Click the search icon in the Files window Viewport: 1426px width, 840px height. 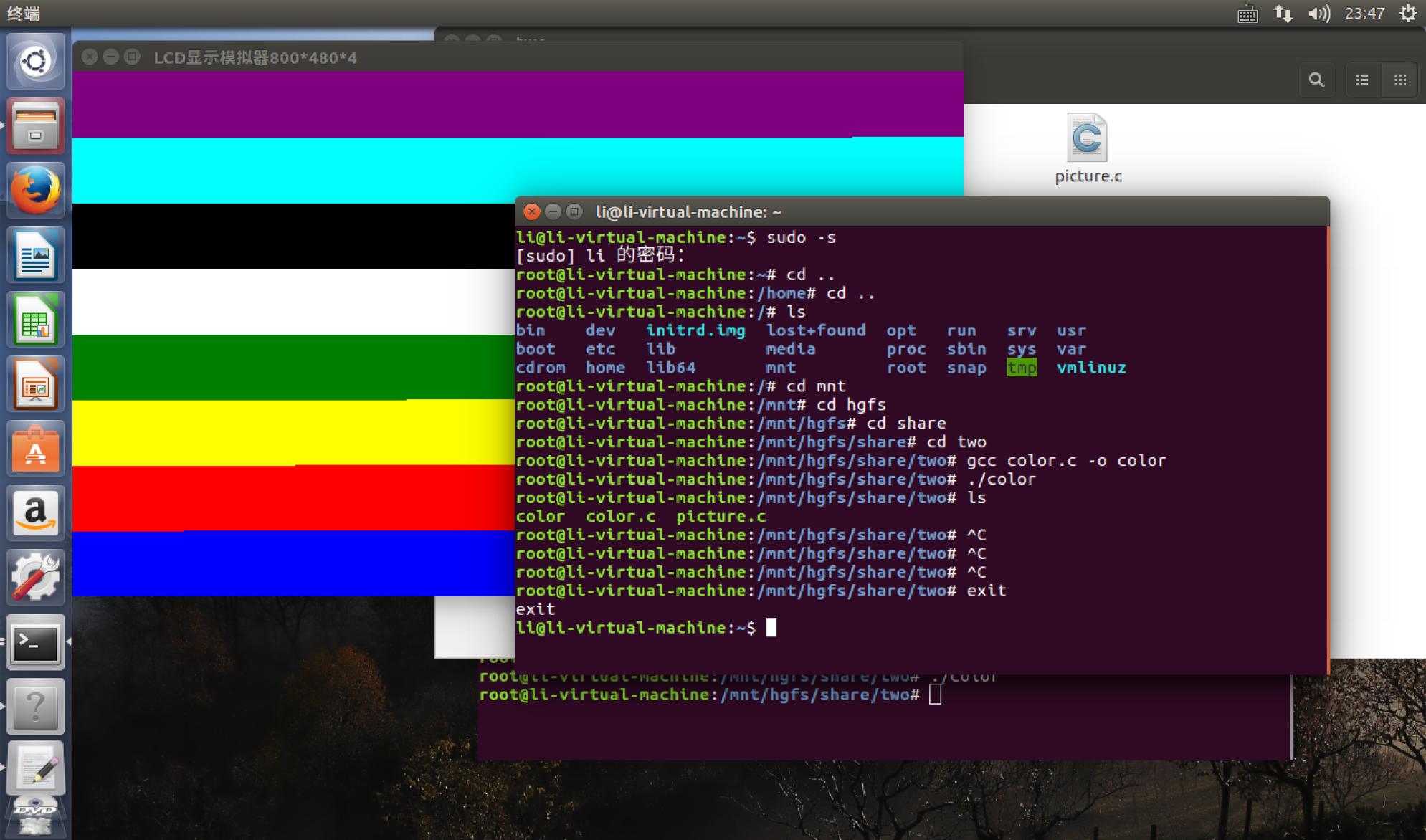click(1317, 80)
